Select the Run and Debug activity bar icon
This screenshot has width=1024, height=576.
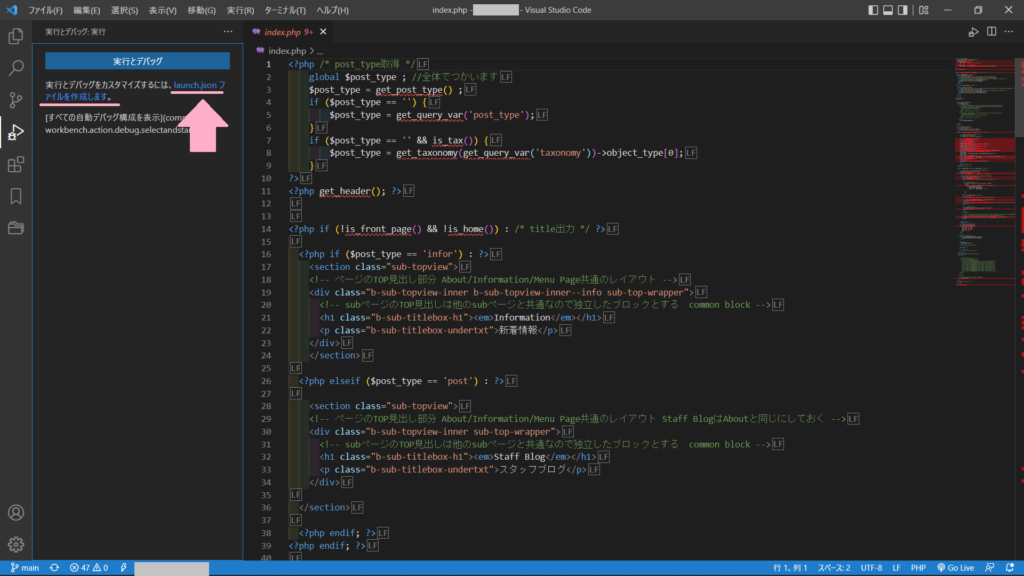(15, 130)
